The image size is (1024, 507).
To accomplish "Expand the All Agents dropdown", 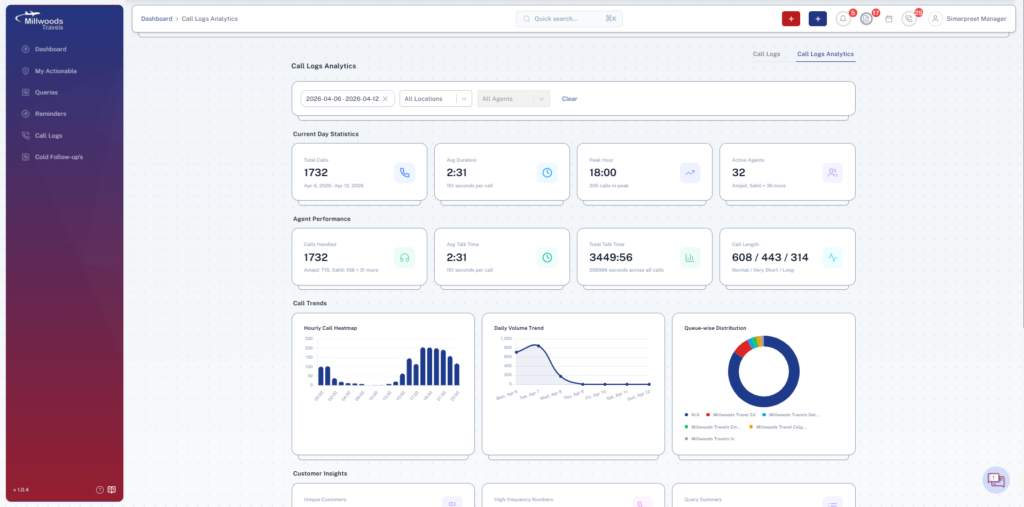I will 514,99.
